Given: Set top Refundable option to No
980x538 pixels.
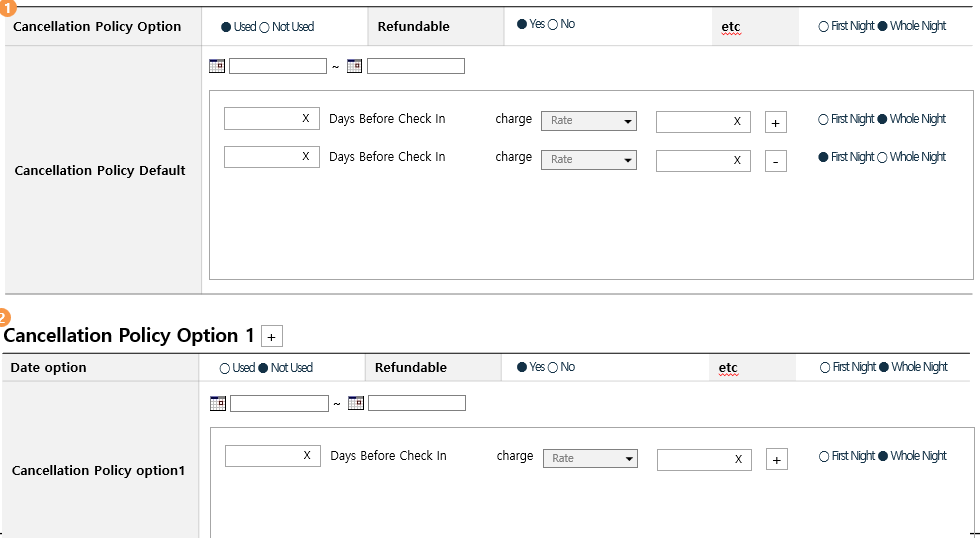Looking at the screenshot, I should coord(553,24).
